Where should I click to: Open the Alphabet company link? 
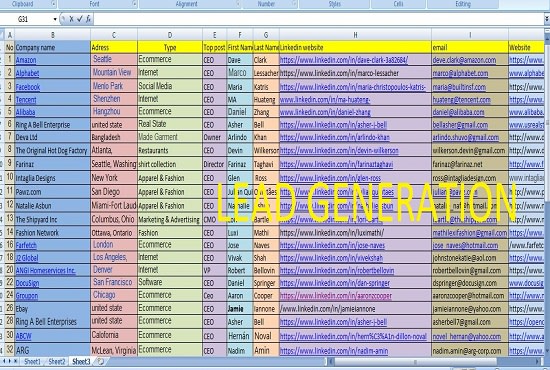click(x=27, y=73)
